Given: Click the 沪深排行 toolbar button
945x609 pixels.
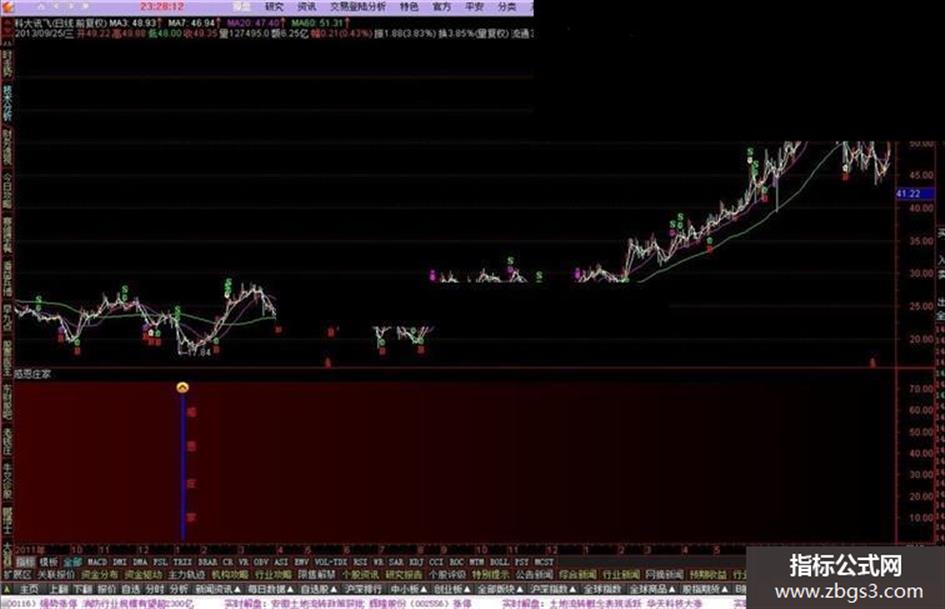Looking at the screenshot, I should point(363,588).
